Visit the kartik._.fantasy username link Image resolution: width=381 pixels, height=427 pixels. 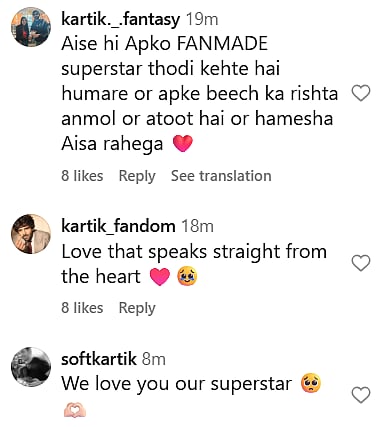121,19
